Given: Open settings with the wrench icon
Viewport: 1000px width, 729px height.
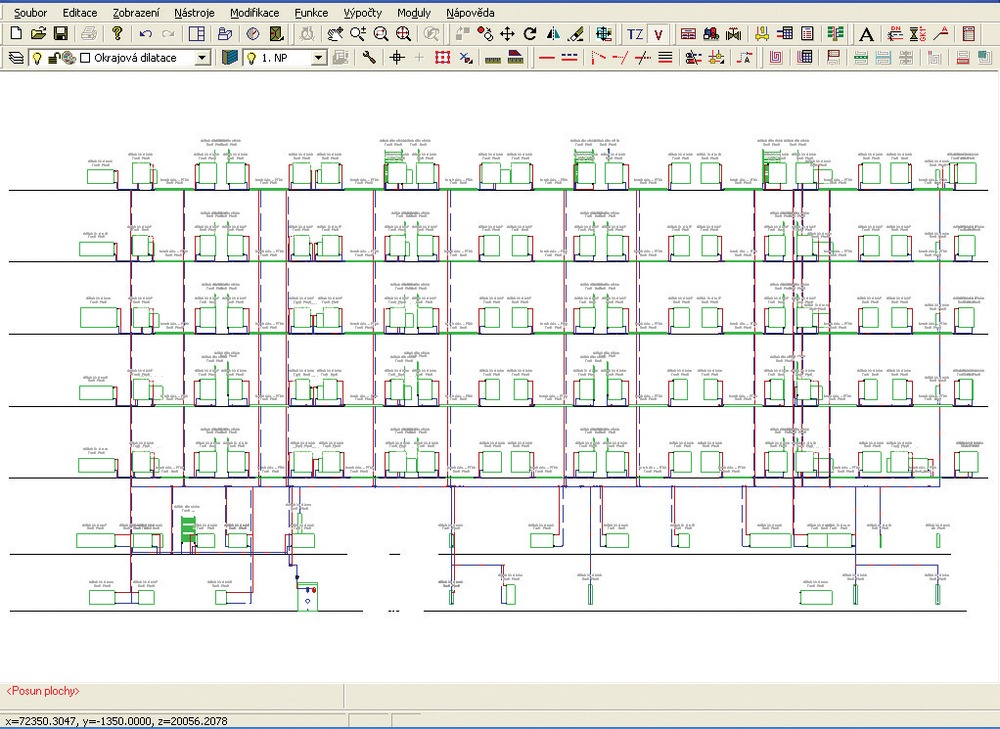Looking at the screenshot, I should [x=369, y=58].
